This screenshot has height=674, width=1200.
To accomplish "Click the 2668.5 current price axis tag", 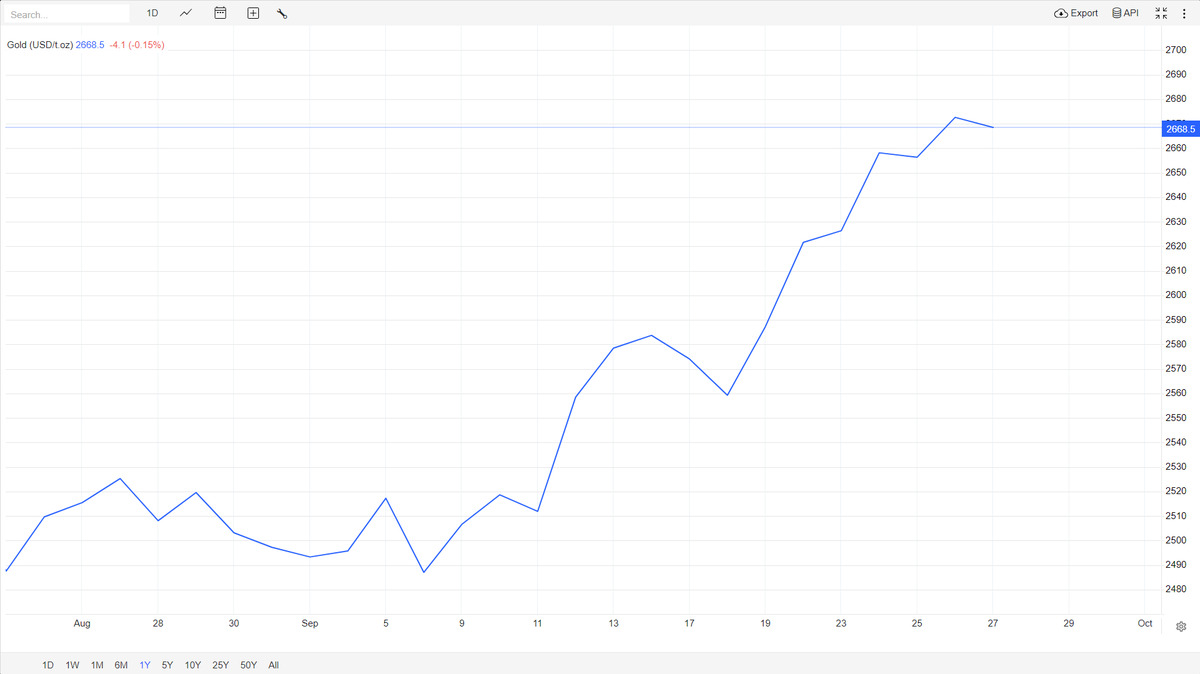I will coord(1180,129).
